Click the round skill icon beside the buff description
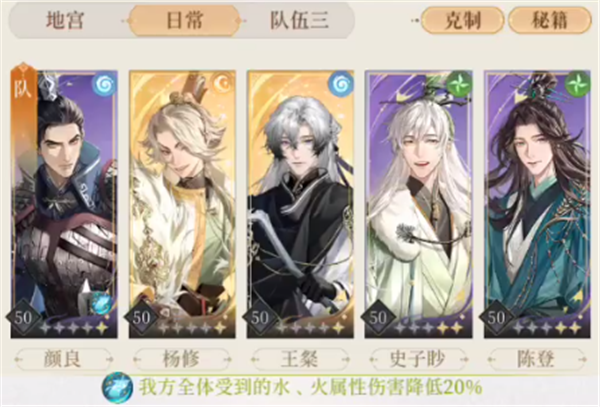This screenshot has height=407, width=600. click(x=117, y=387)
